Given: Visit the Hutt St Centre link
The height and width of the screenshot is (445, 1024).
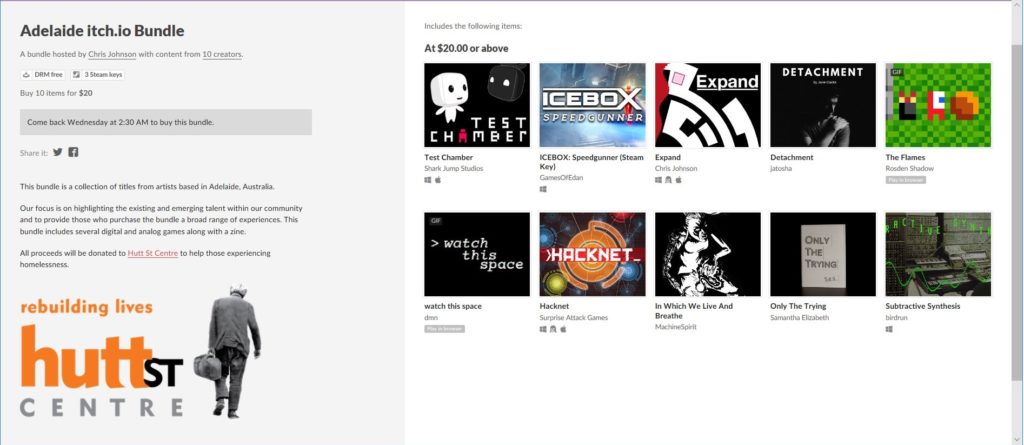Looking at the screenshot, I should (153, 253).
